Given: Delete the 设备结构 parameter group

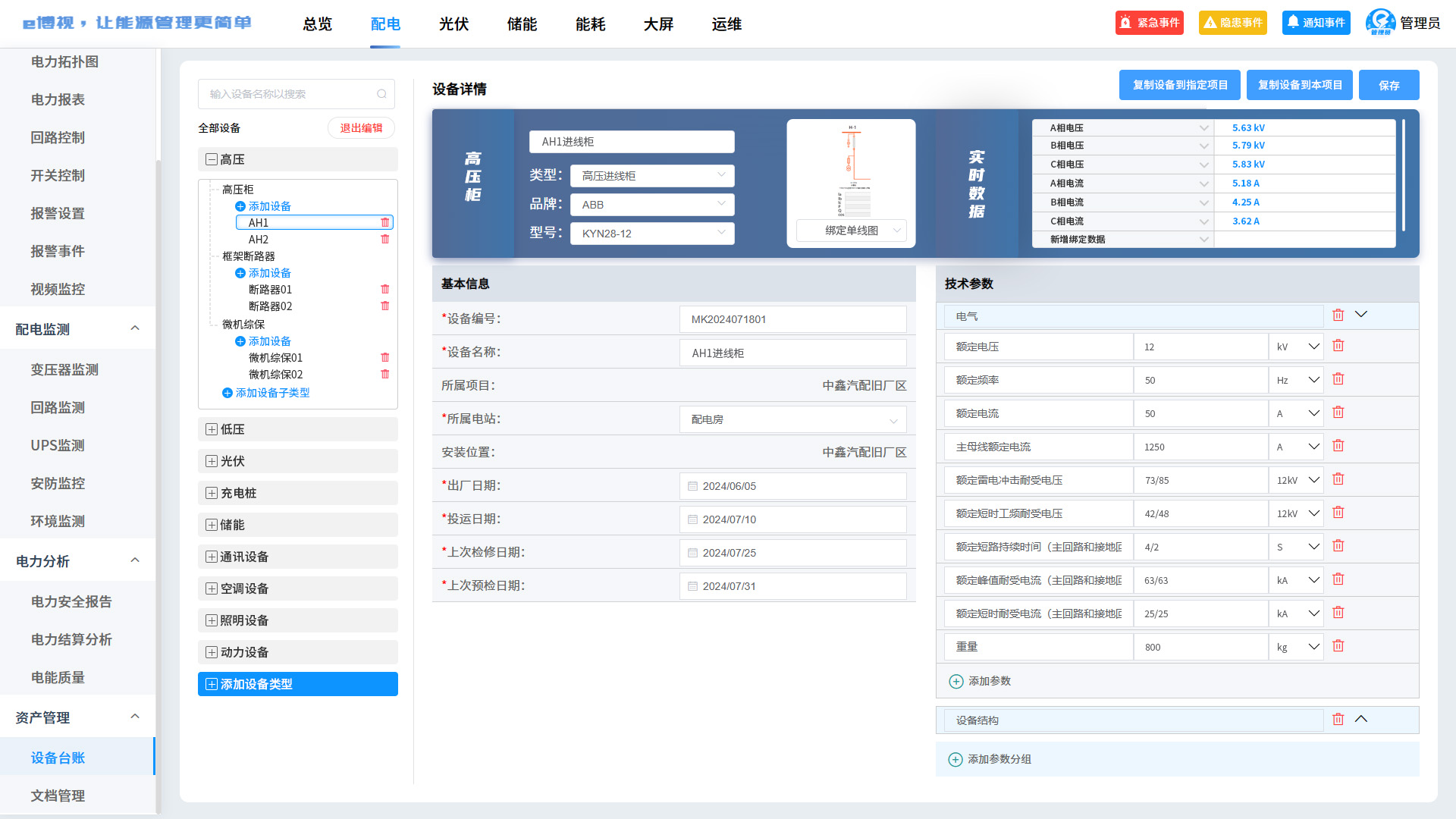Looking at the screenshot, I should tap(1338, 719).
